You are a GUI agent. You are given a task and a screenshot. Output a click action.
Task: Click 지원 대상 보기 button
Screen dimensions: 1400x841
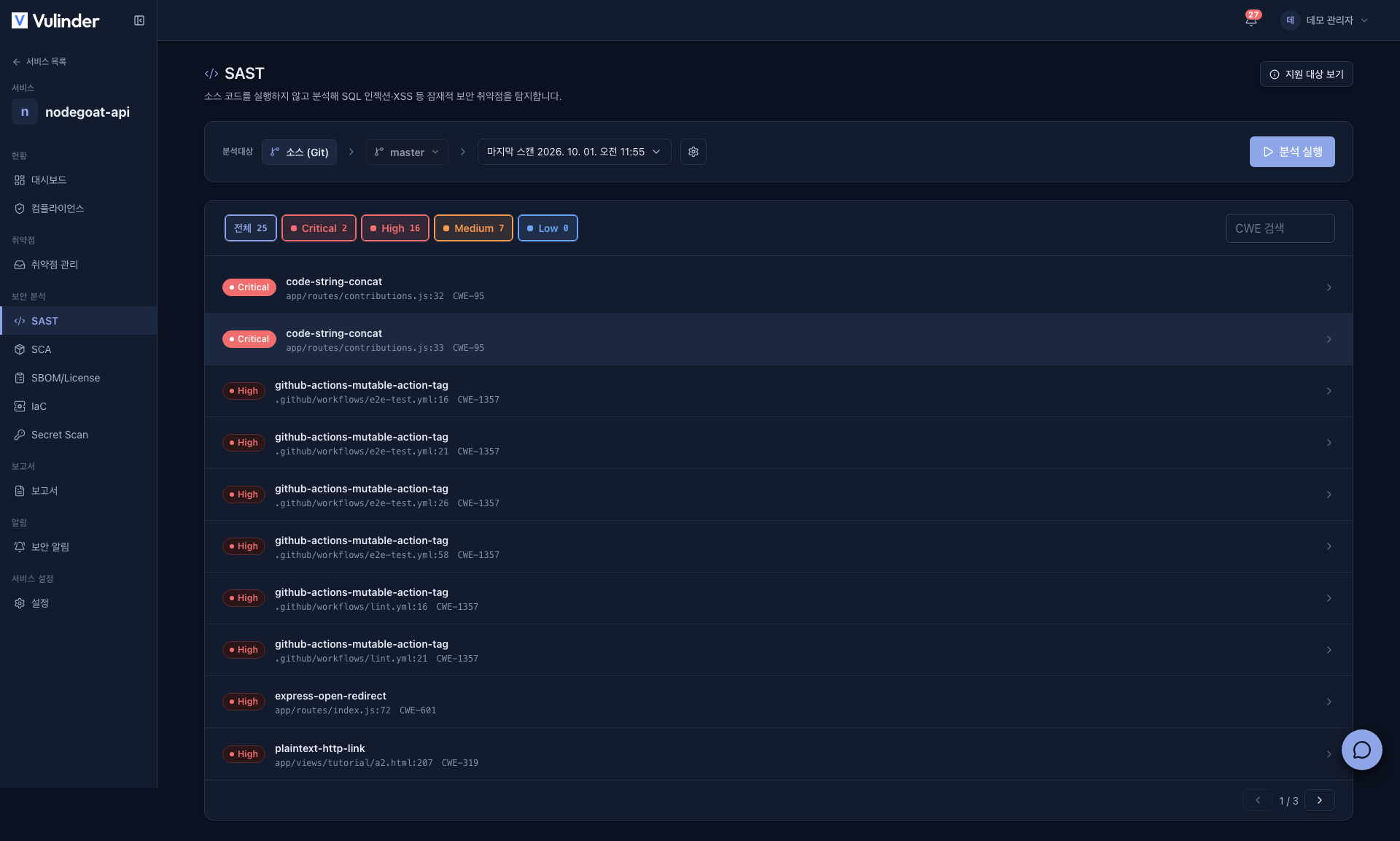tap(1306, 74)
